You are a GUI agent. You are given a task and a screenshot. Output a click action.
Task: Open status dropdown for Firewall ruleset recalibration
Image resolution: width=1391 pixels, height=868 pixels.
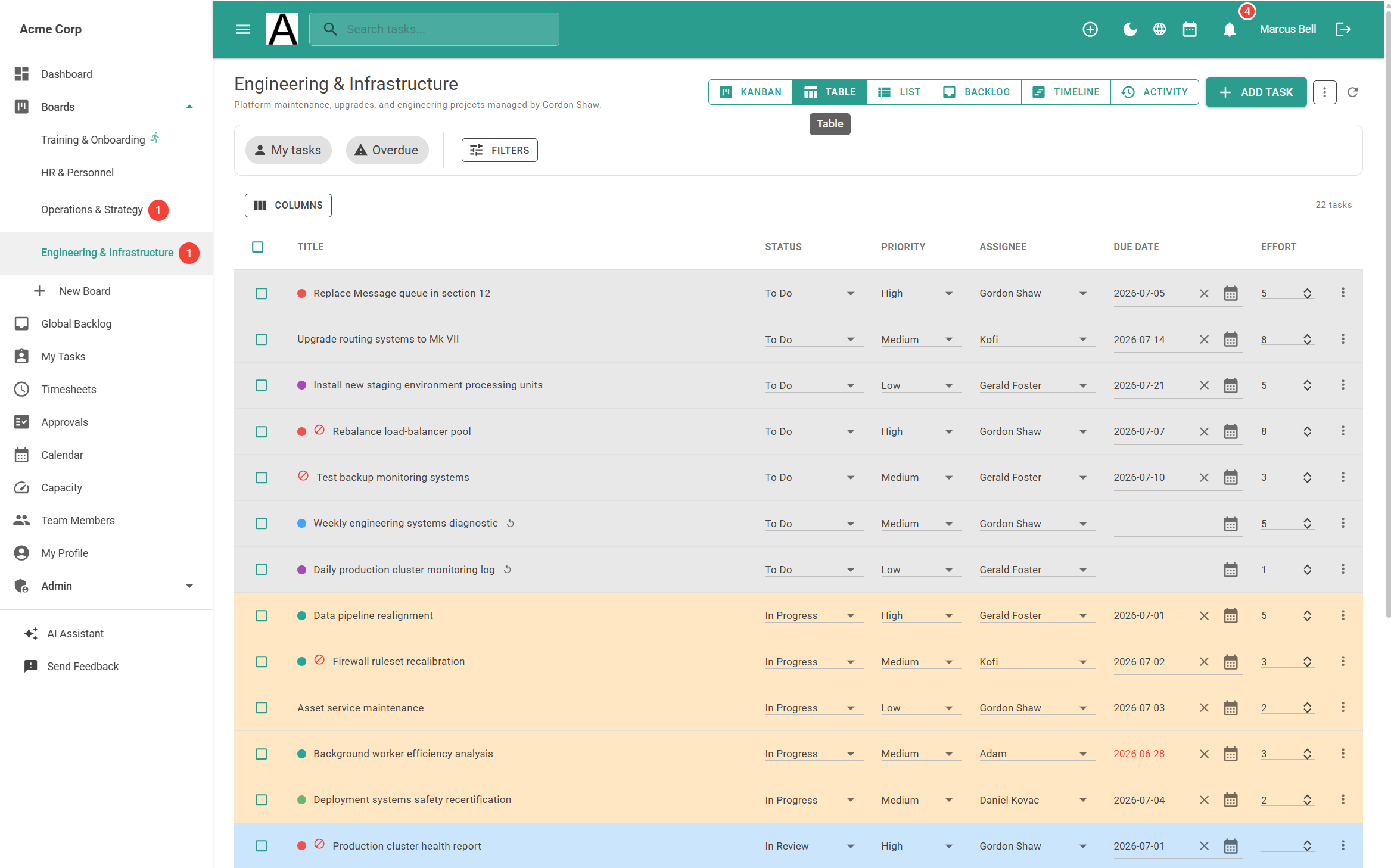coord(813,662)
